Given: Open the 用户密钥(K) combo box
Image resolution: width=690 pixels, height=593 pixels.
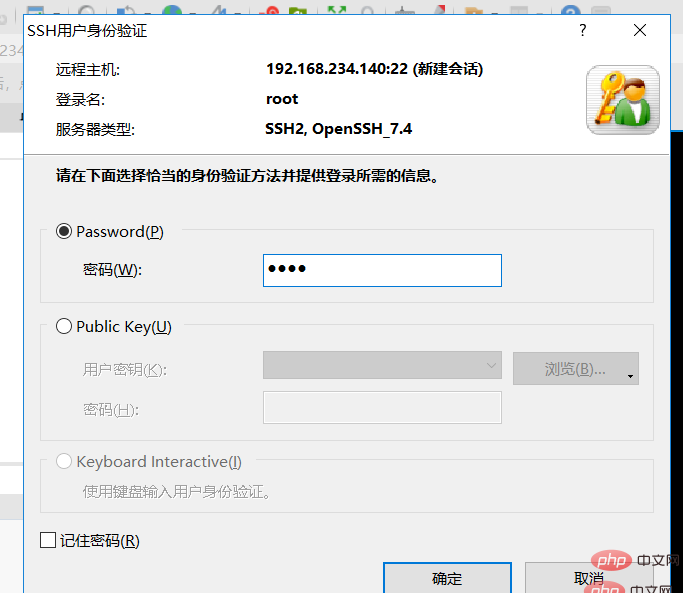Looking at the screenshot, I should pyautogui.click(x=382, y=365).
